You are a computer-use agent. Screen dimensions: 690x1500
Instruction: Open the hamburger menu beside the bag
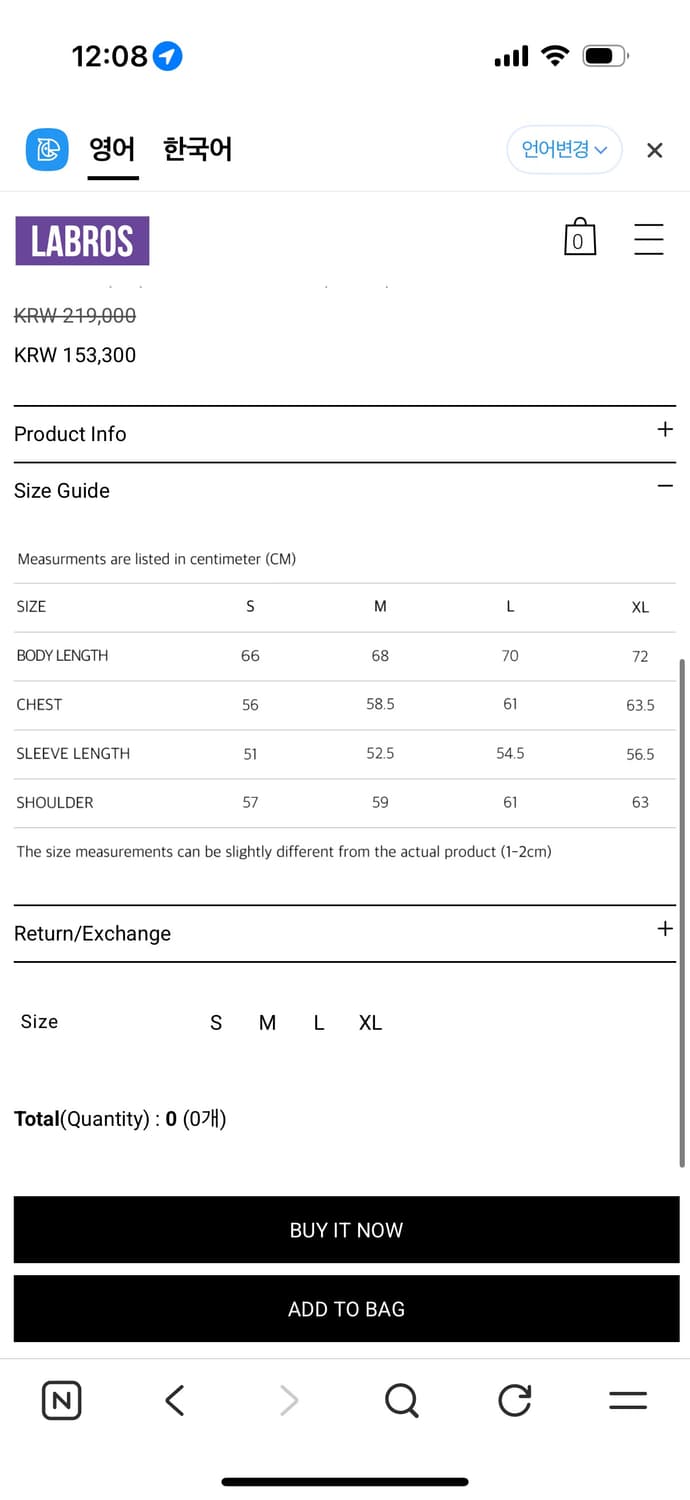point(648,239)
